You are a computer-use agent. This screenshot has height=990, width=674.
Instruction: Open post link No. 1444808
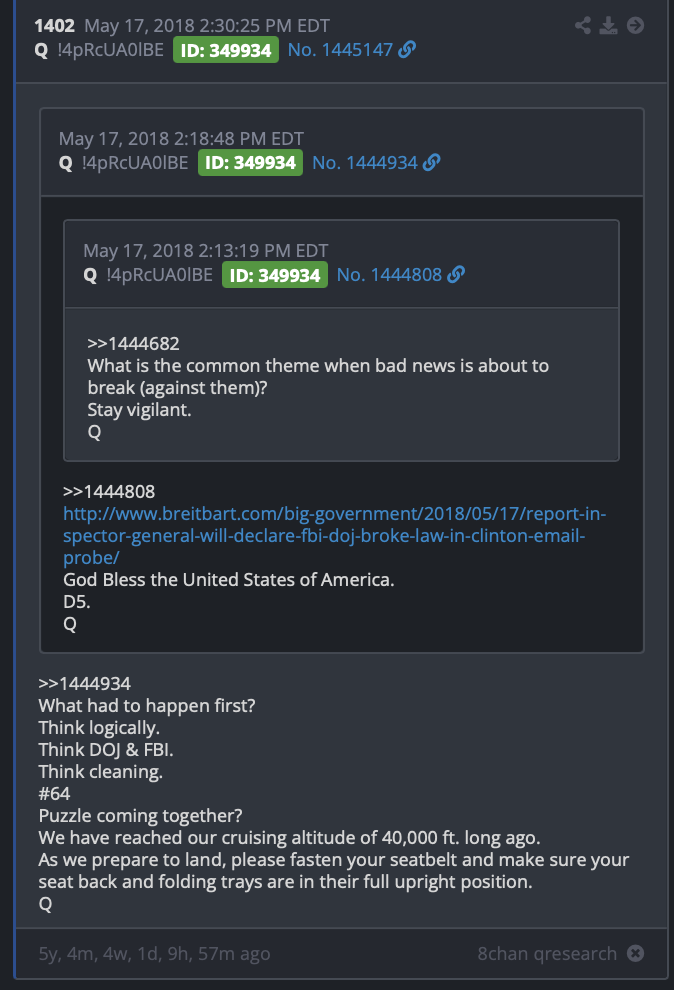pyautogui.click(x=389, y=275)
